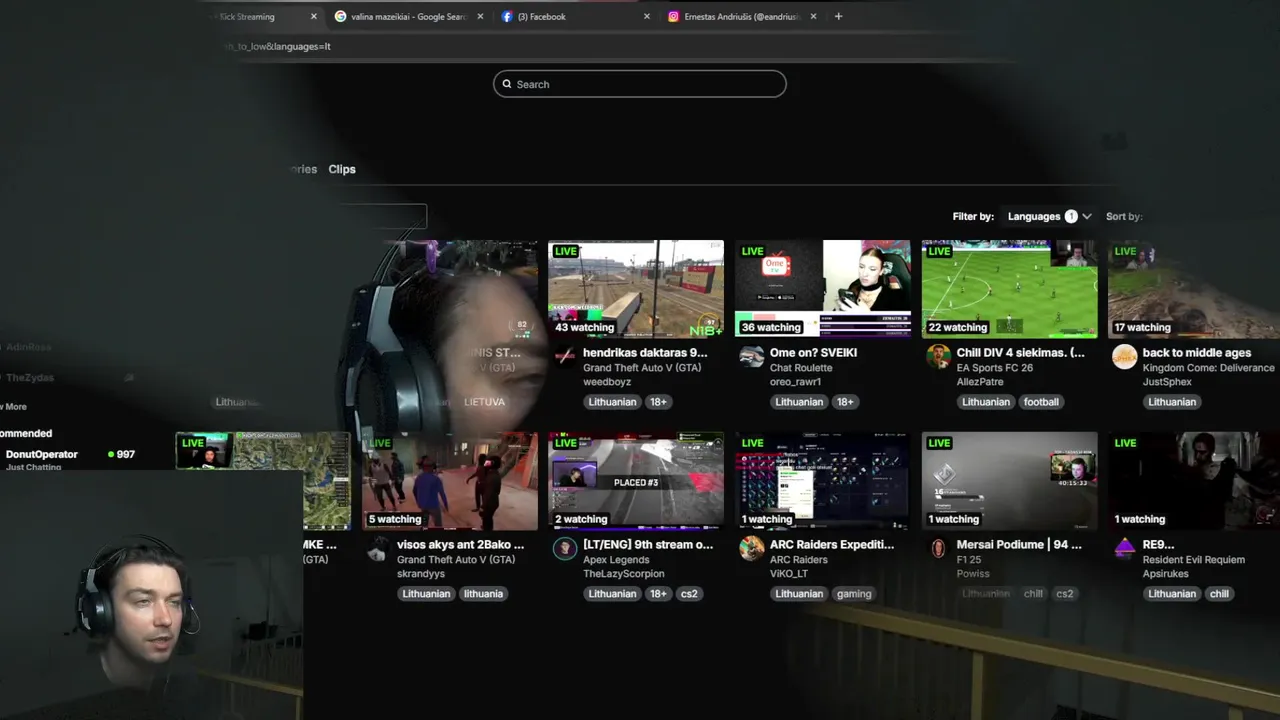Click chill tag under Apsirukes stream

coord(1219,594)
